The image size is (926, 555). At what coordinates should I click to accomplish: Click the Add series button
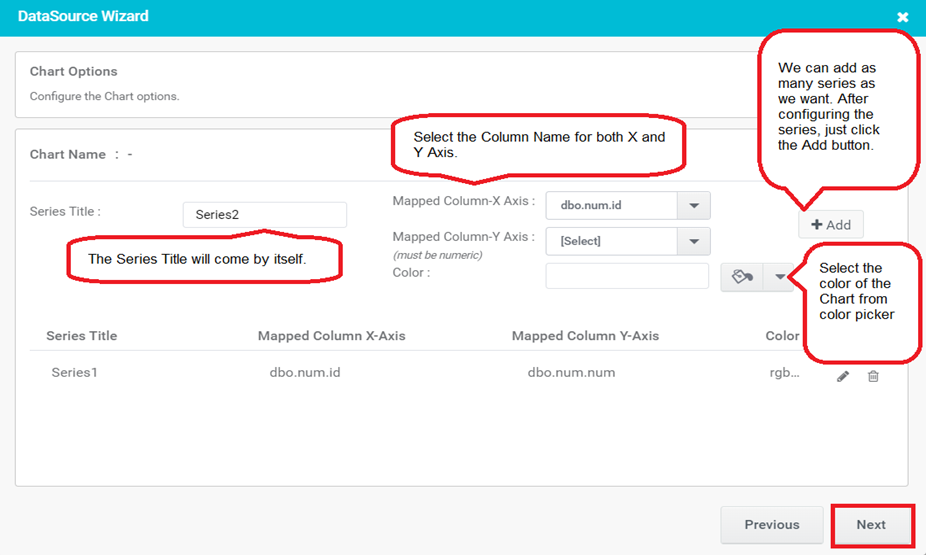(831, 224)
